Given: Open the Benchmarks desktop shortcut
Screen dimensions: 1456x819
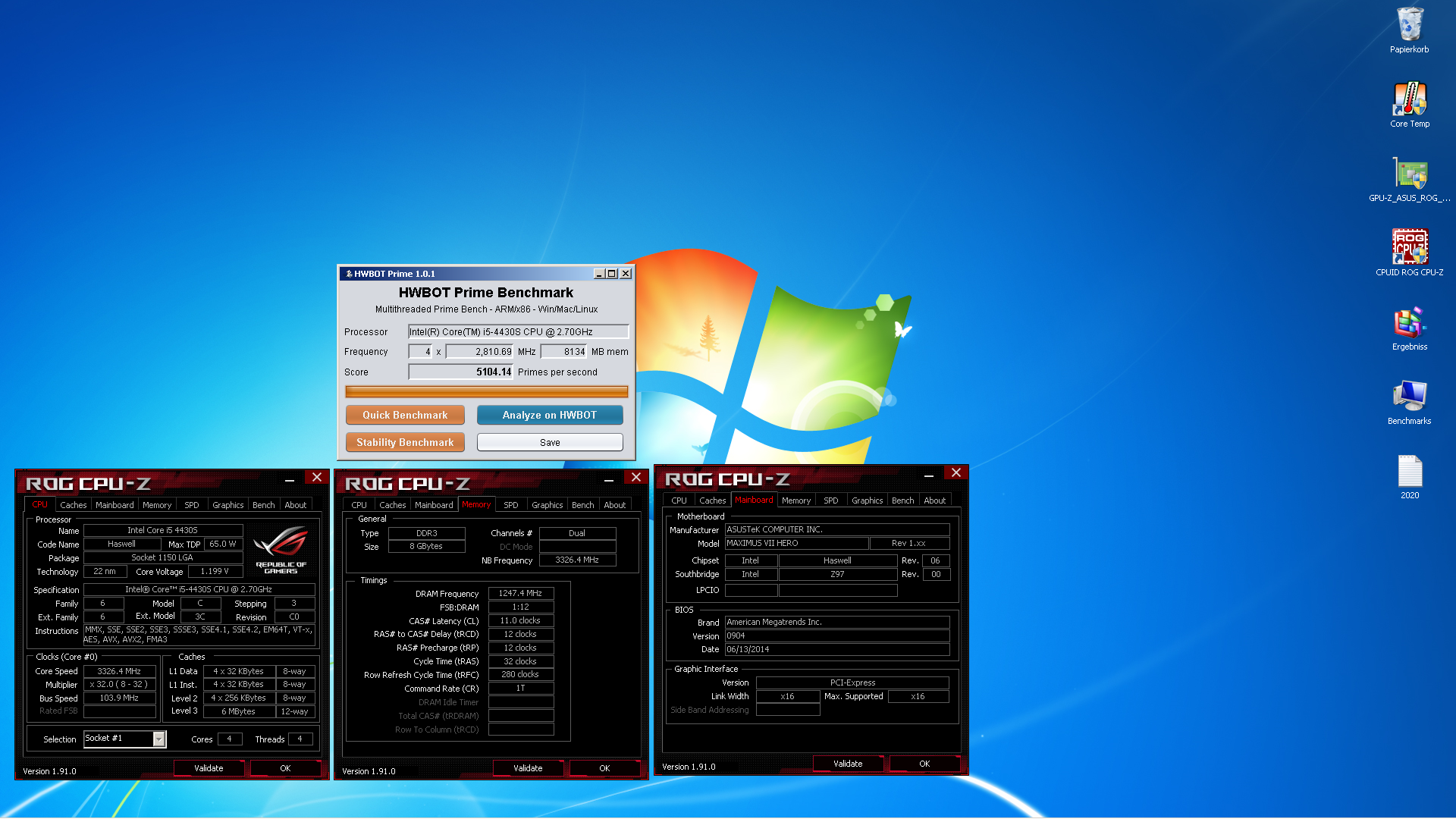Looking at the screenshot, I should 1409,402.
